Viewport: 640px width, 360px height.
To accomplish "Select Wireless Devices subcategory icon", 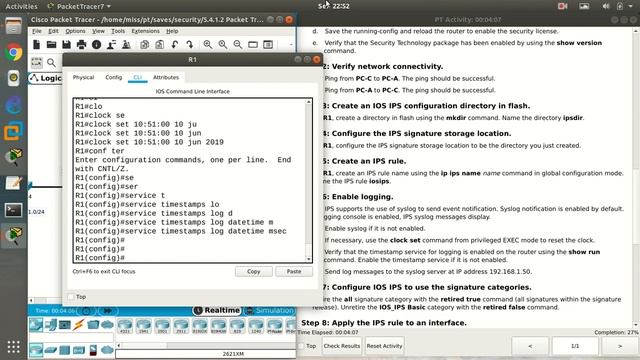I will coord(79,350).
